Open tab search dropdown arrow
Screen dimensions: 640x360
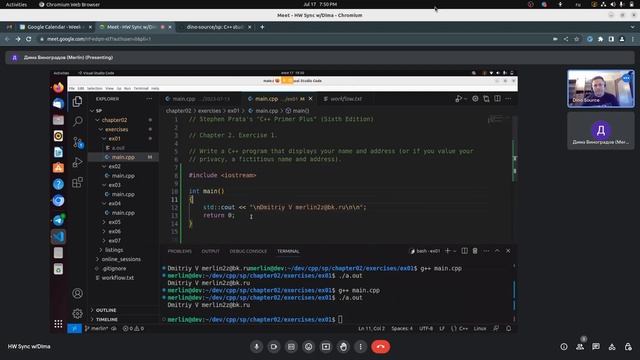point(632,27)
